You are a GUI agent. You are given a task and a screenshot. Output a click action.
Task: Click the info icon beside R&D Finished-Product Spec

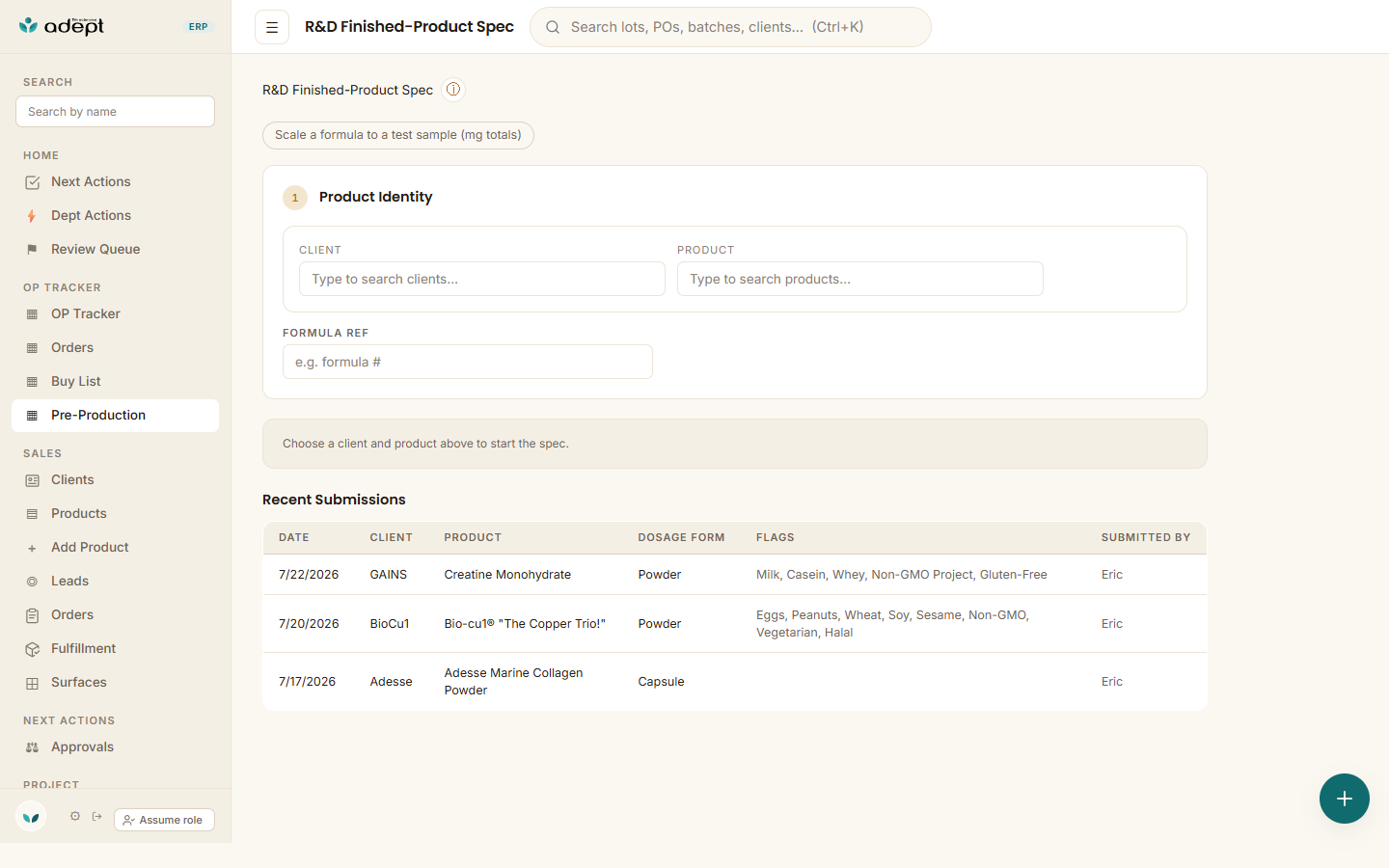coord(453,90)
